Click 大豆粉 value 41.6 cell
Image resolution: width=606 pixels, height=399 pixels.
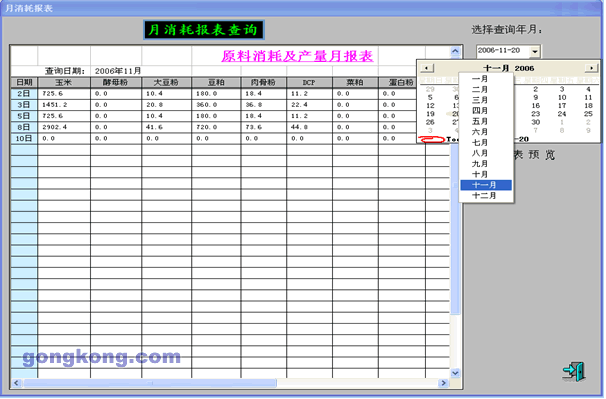166,127
